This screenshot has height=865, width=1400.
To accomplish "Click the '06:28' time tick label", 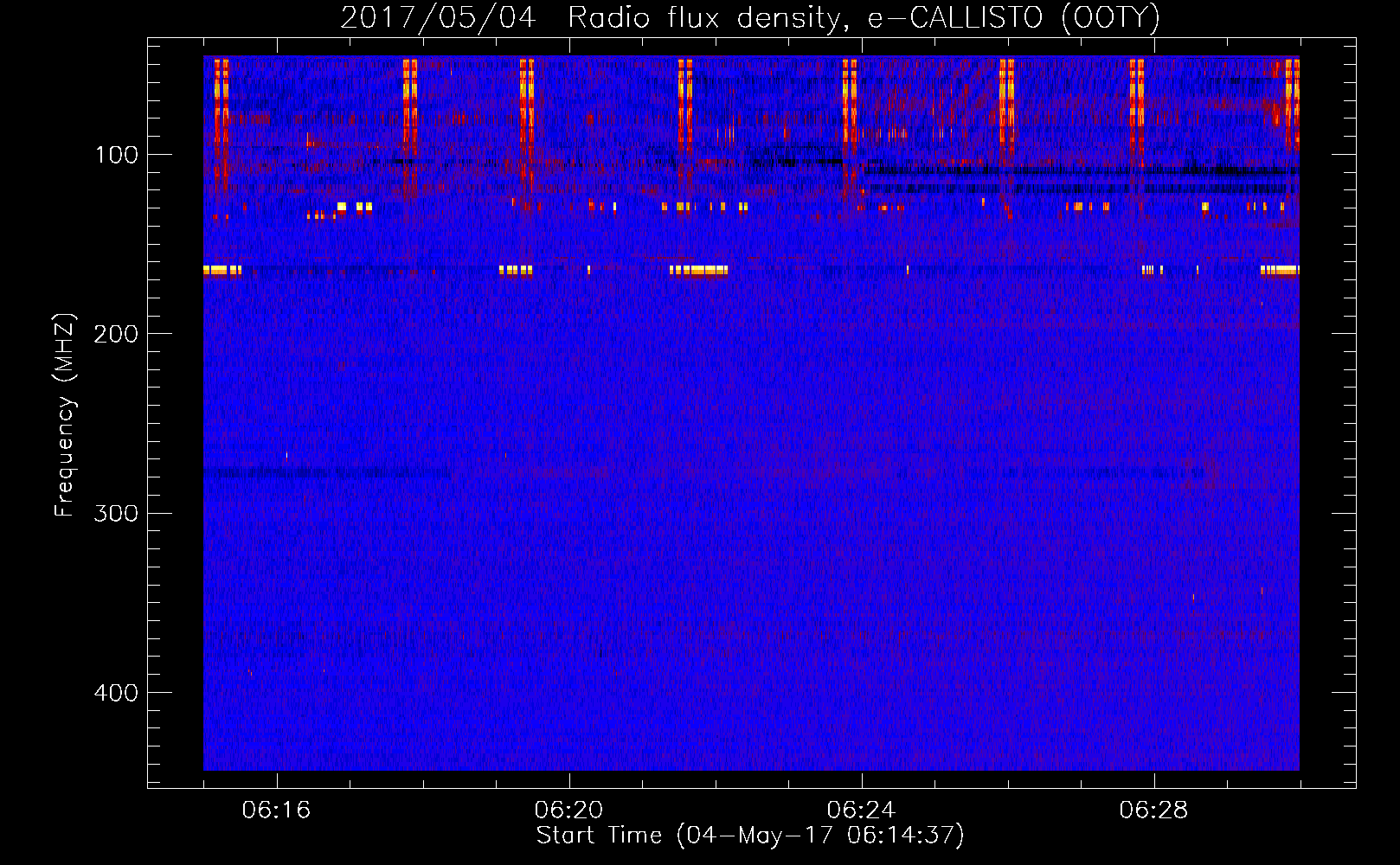I will tap(1153, 811).
